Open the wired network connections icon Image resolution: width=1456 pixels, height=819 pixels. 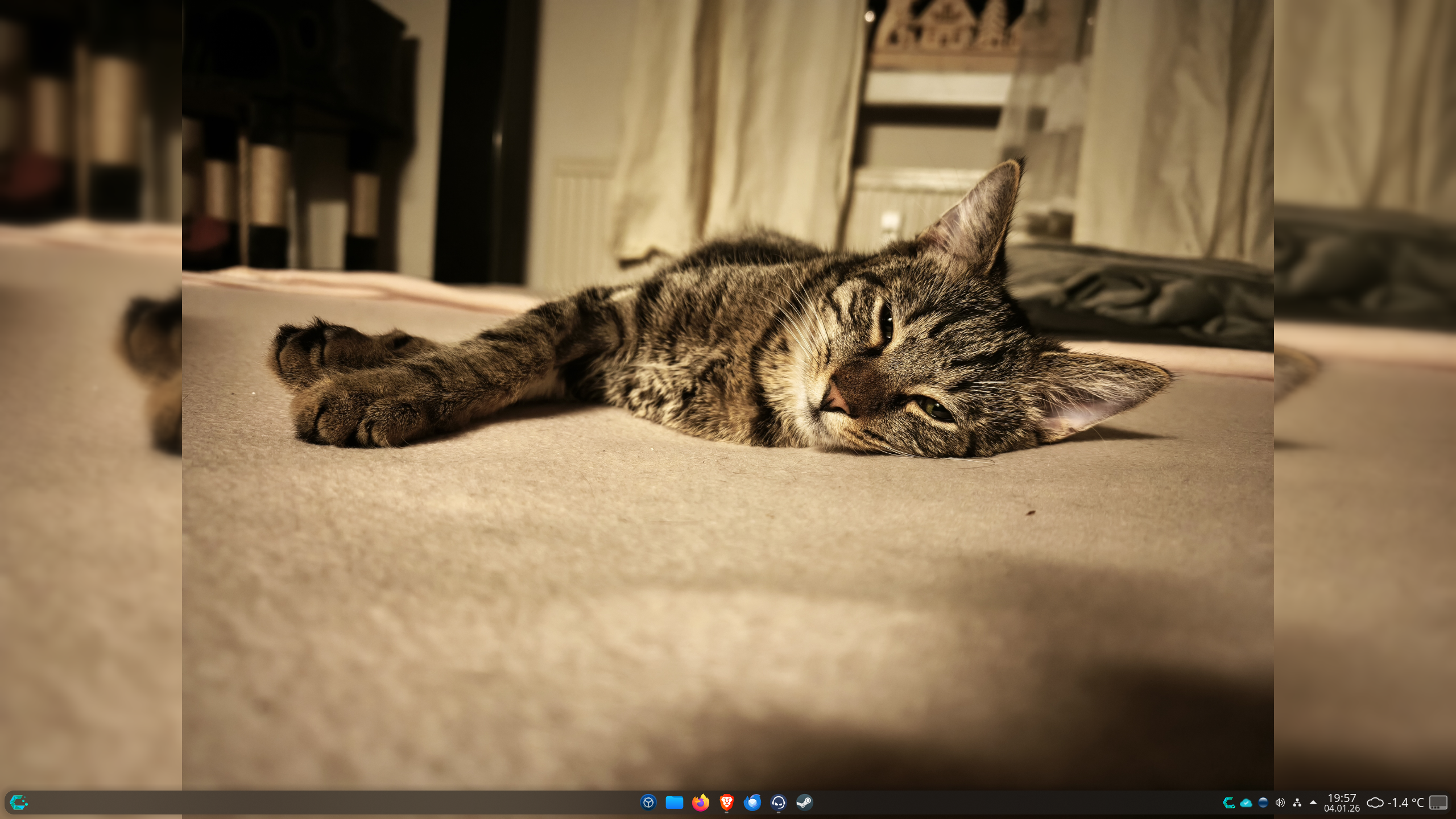(x=1297, y=803)
